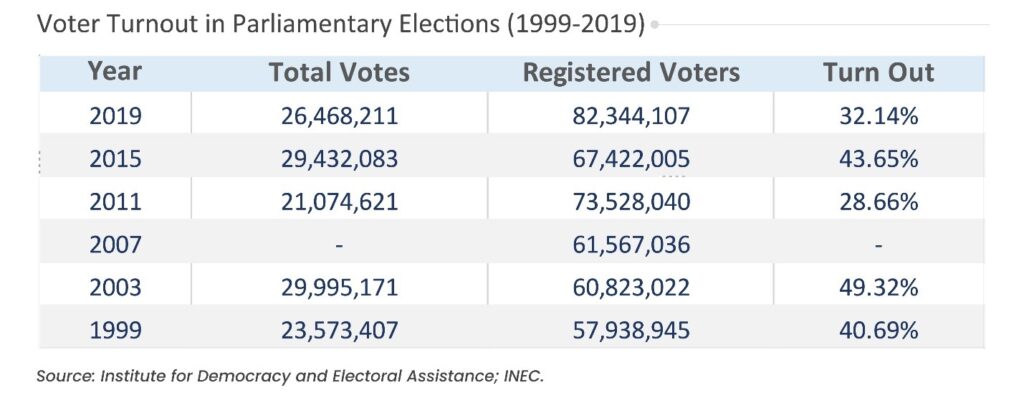Click the 2019 year cell

[115, 116]
